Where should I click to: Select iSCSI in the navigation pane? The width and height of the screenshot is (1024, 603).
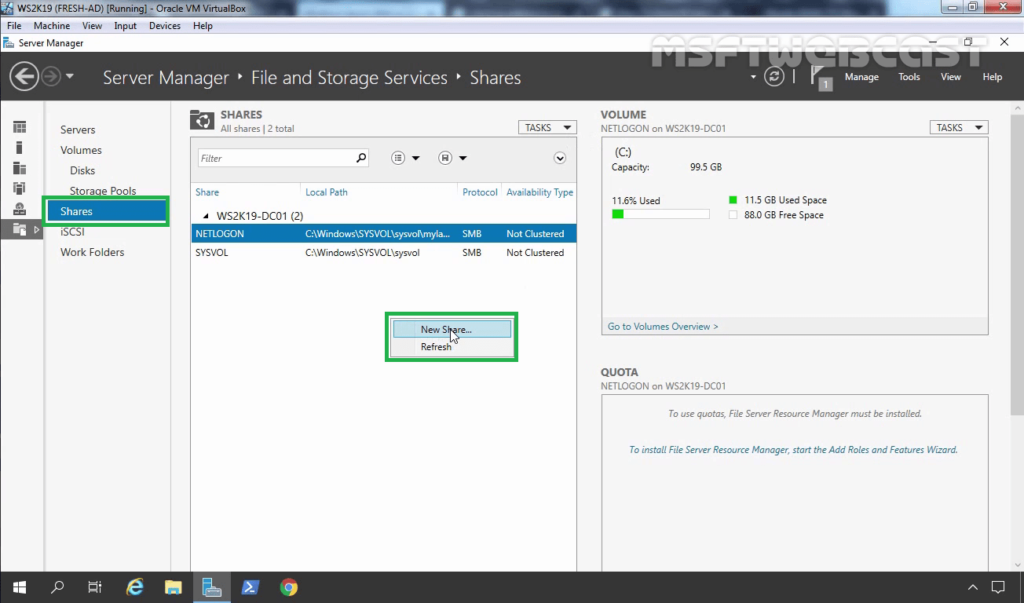(72, 231)
